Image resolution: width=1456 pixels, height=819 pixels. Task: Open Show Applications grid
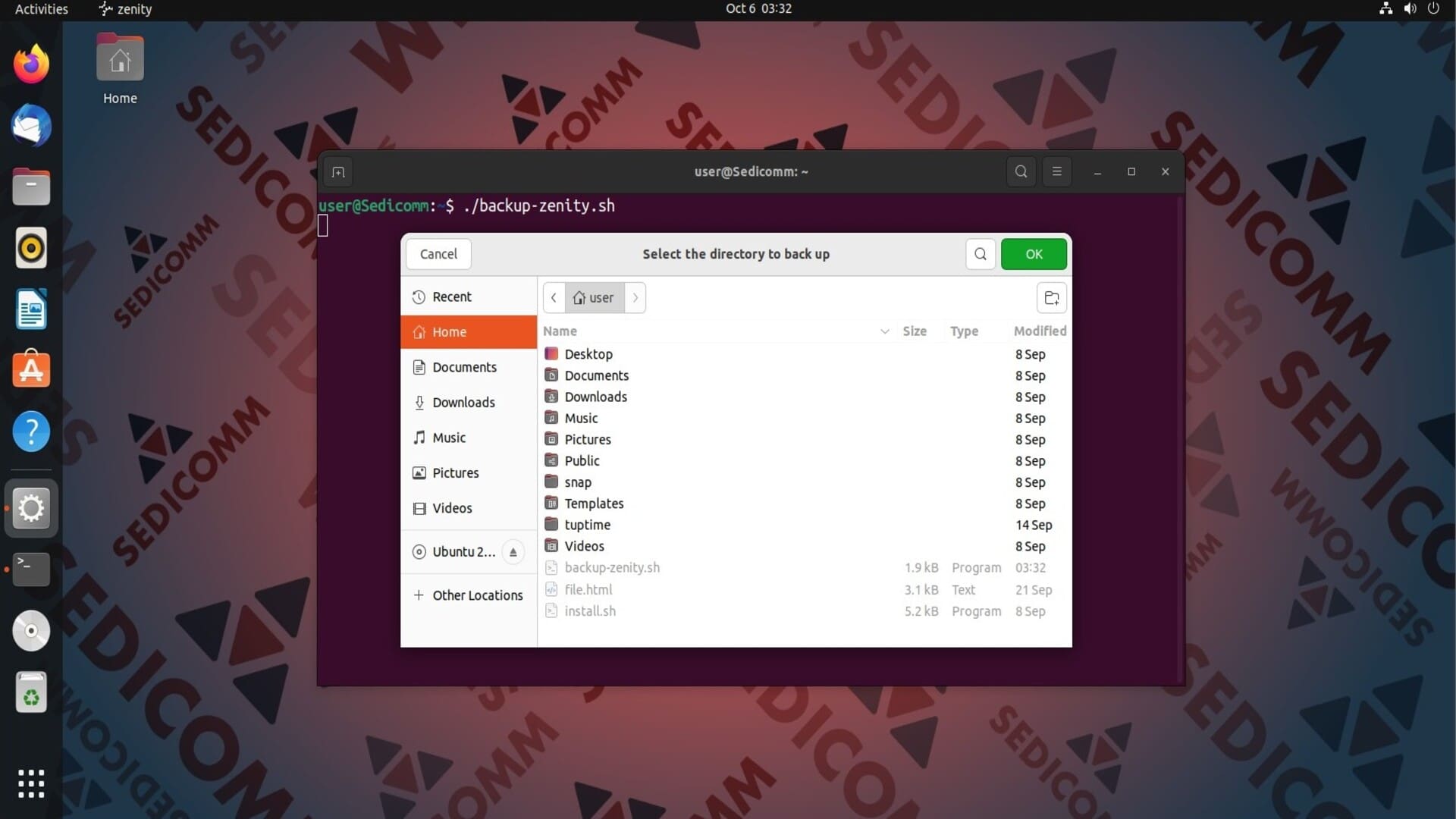(x=31, y=783)
